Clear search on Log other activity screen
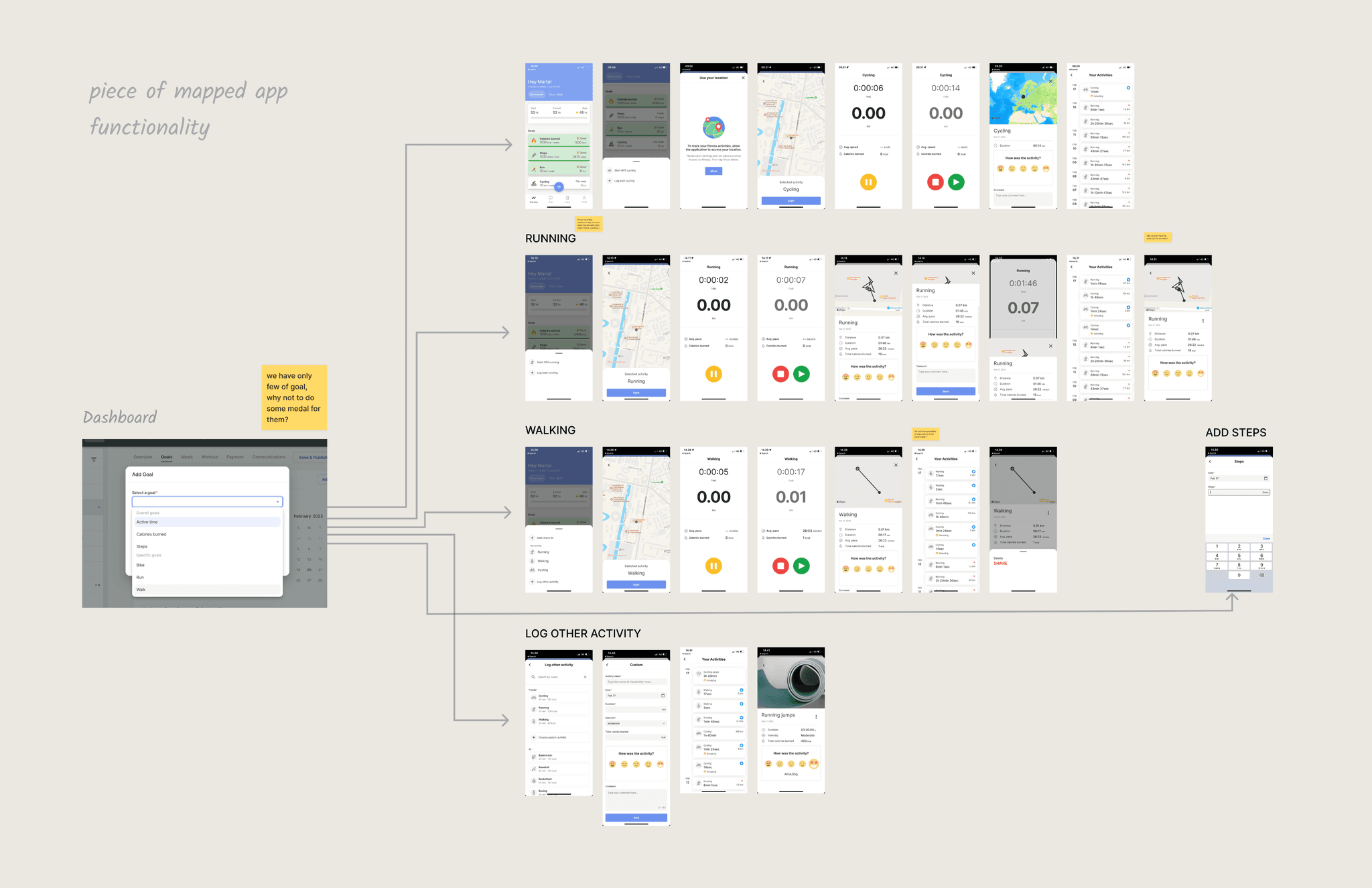This screenshot has width=1372, height=888. point(585,677)
